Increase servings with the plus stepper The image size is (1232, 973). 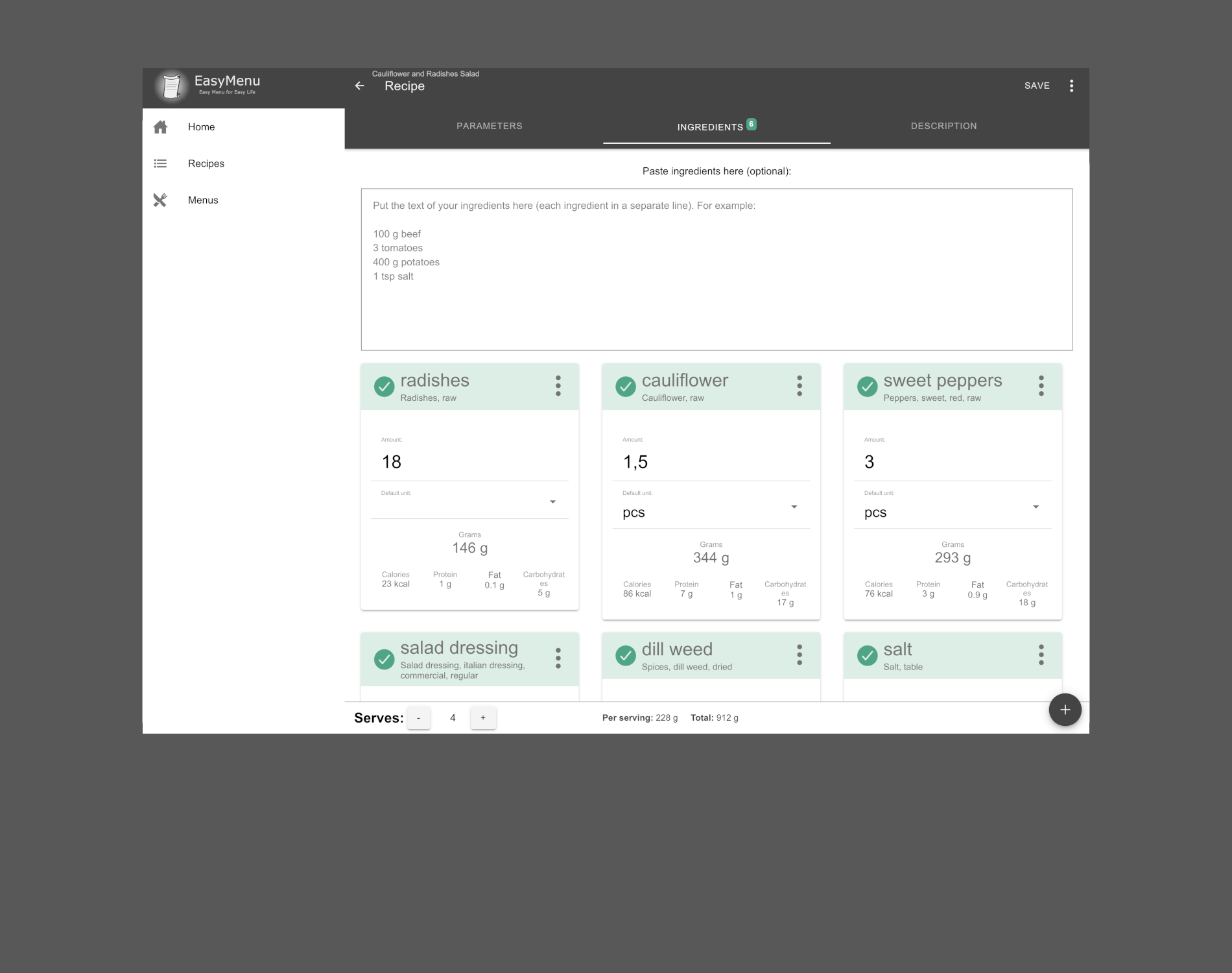click(x=483, y=717)
